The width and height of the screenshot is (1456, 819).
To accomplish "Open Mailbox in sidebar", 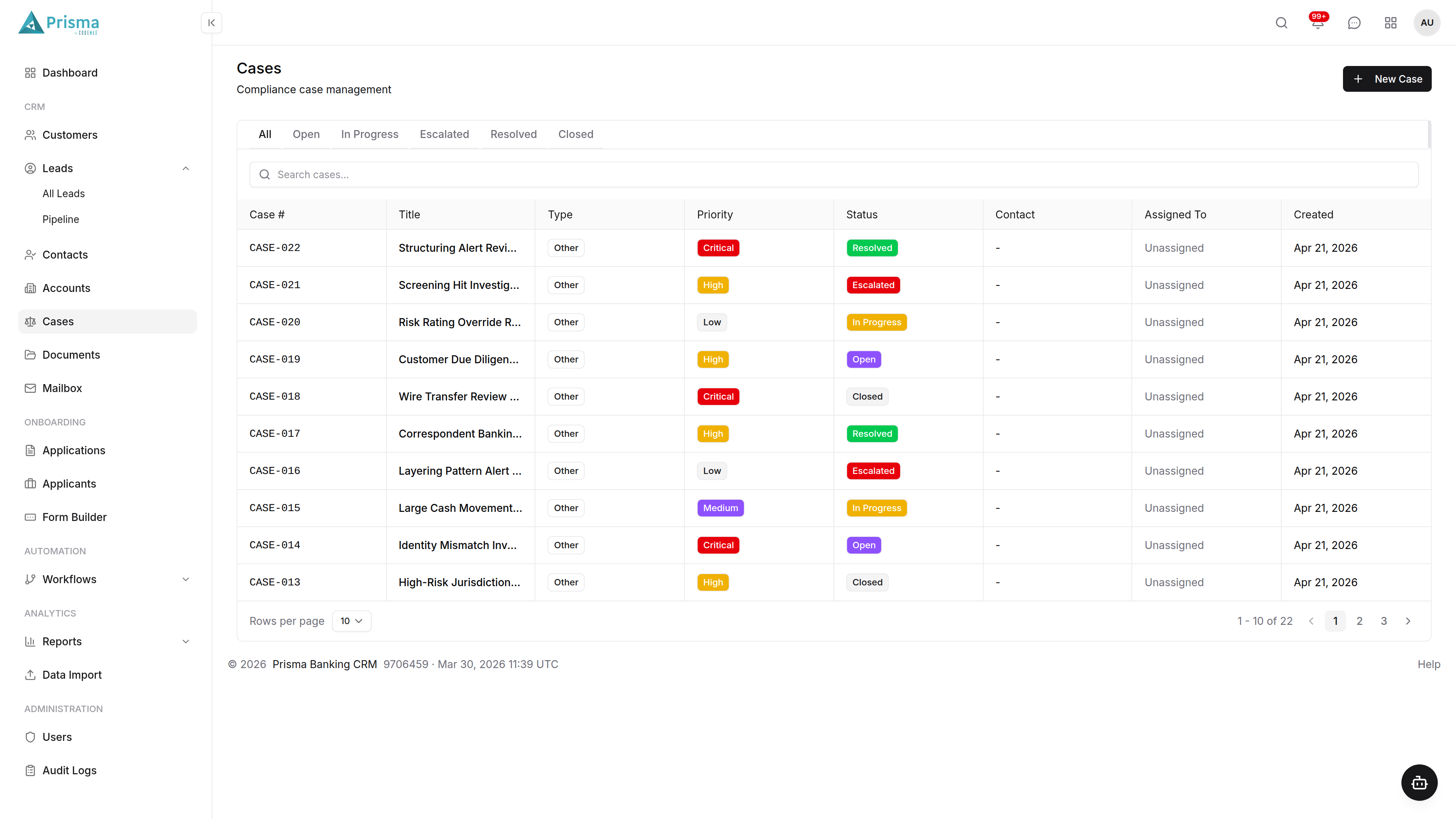I will click(x=107, y=388).
